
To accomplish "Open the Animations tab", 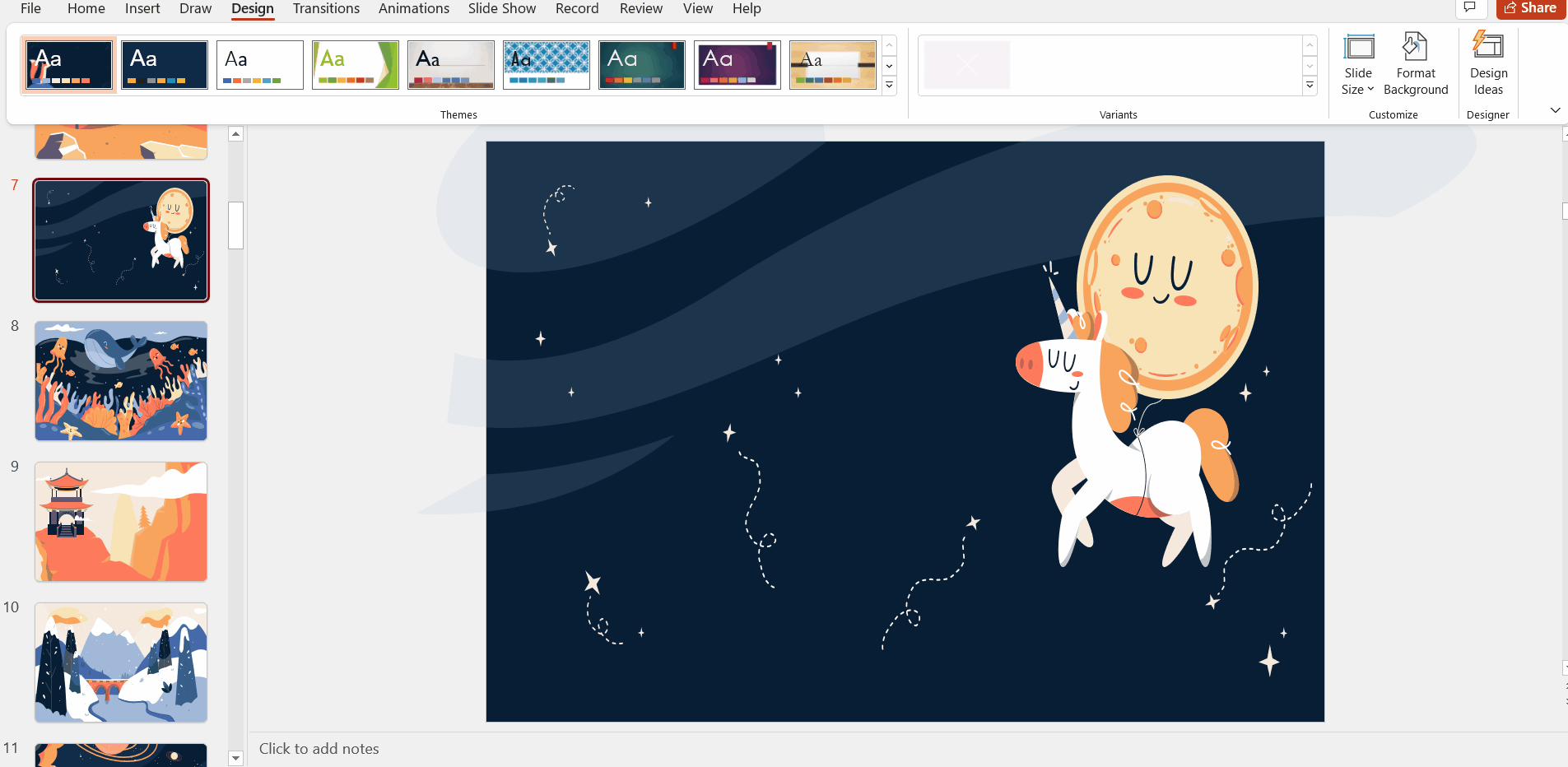I will pos(414,8).
